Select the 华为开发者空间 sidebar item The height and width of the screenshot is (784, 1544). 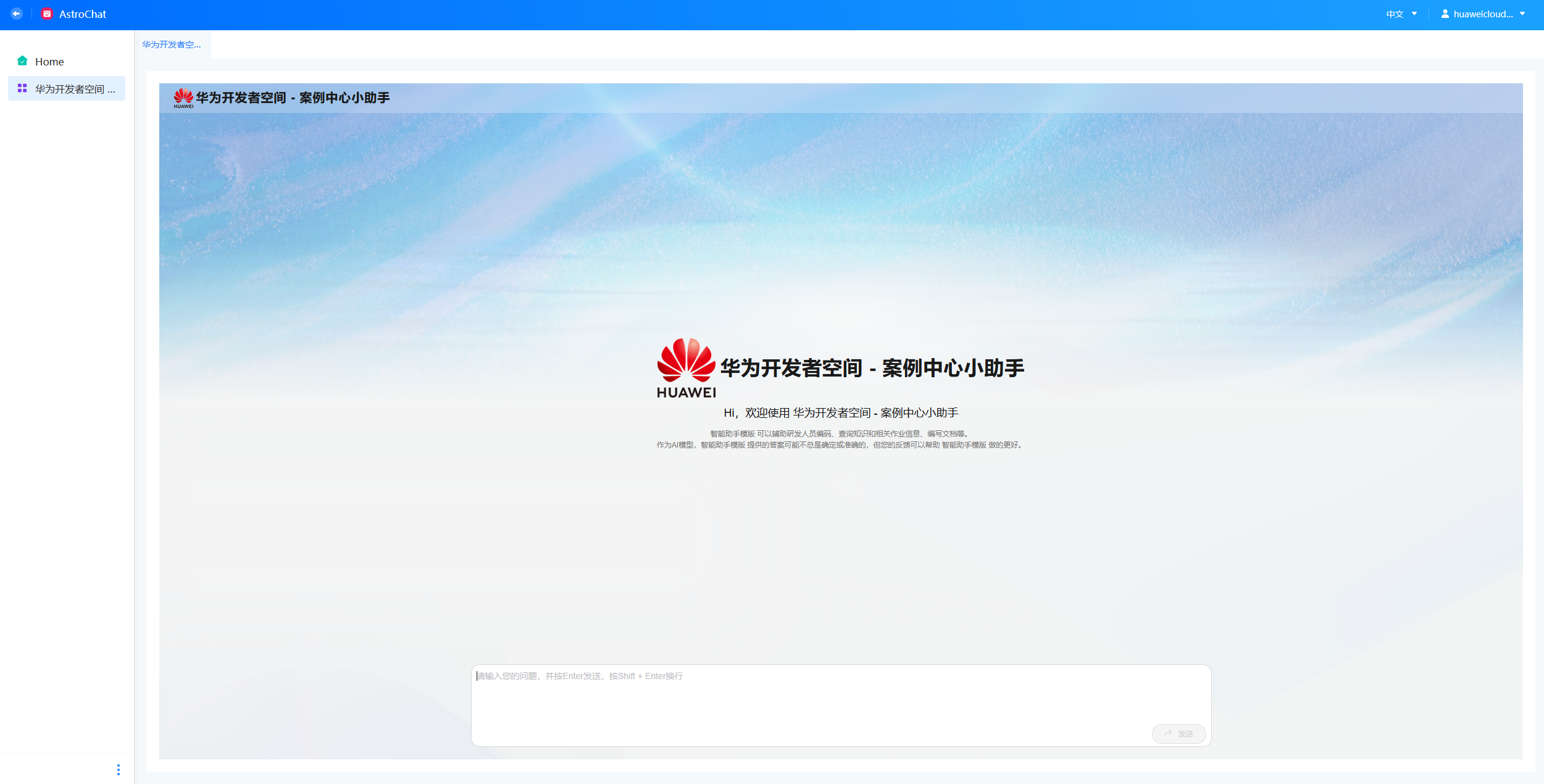click(67, 88)
